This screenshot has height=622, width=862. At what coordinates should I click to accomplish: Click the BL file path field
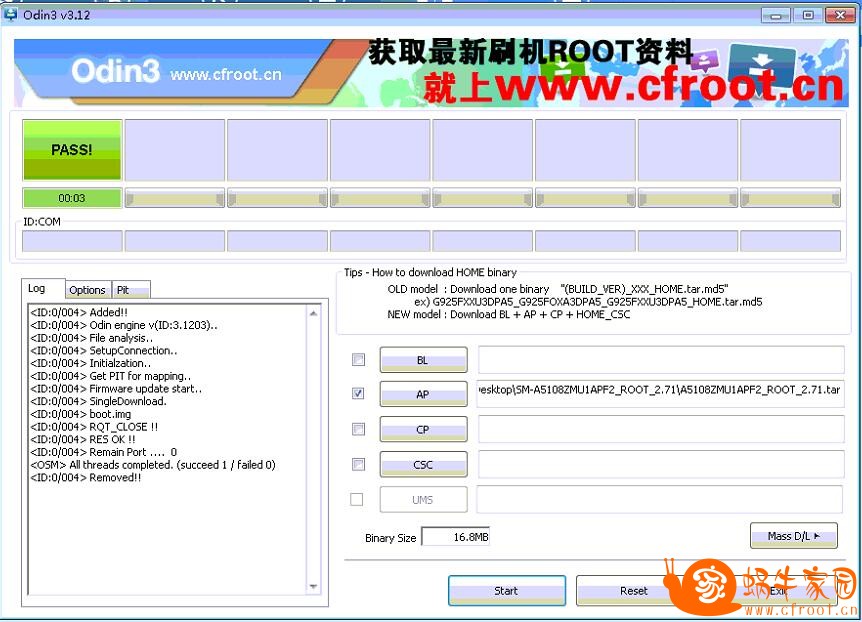661,360
